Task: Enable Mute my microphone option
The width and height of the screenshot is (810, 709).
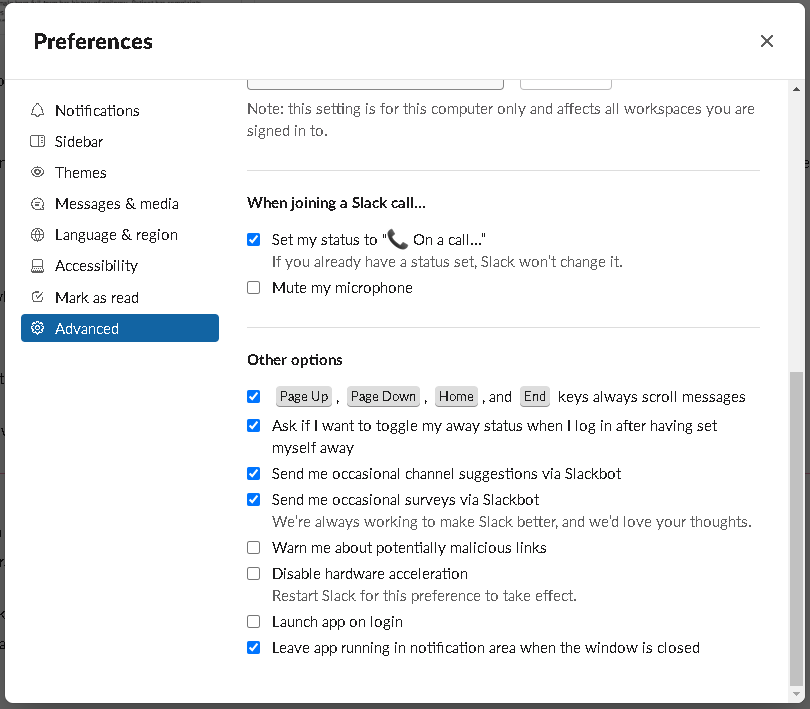Action: 254,287
